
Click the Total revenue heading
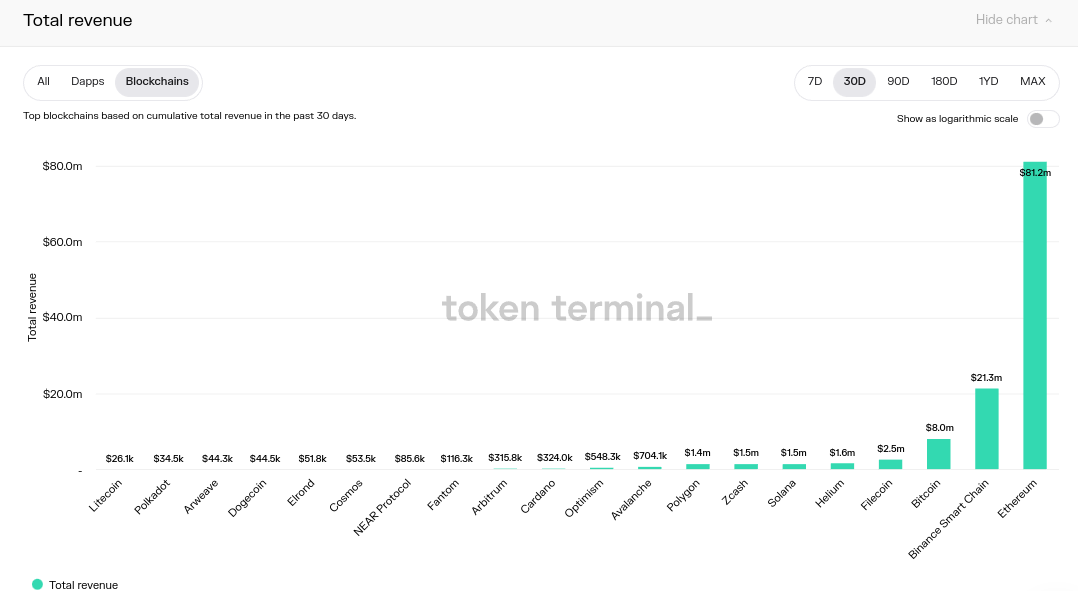(x=78, y=20)
